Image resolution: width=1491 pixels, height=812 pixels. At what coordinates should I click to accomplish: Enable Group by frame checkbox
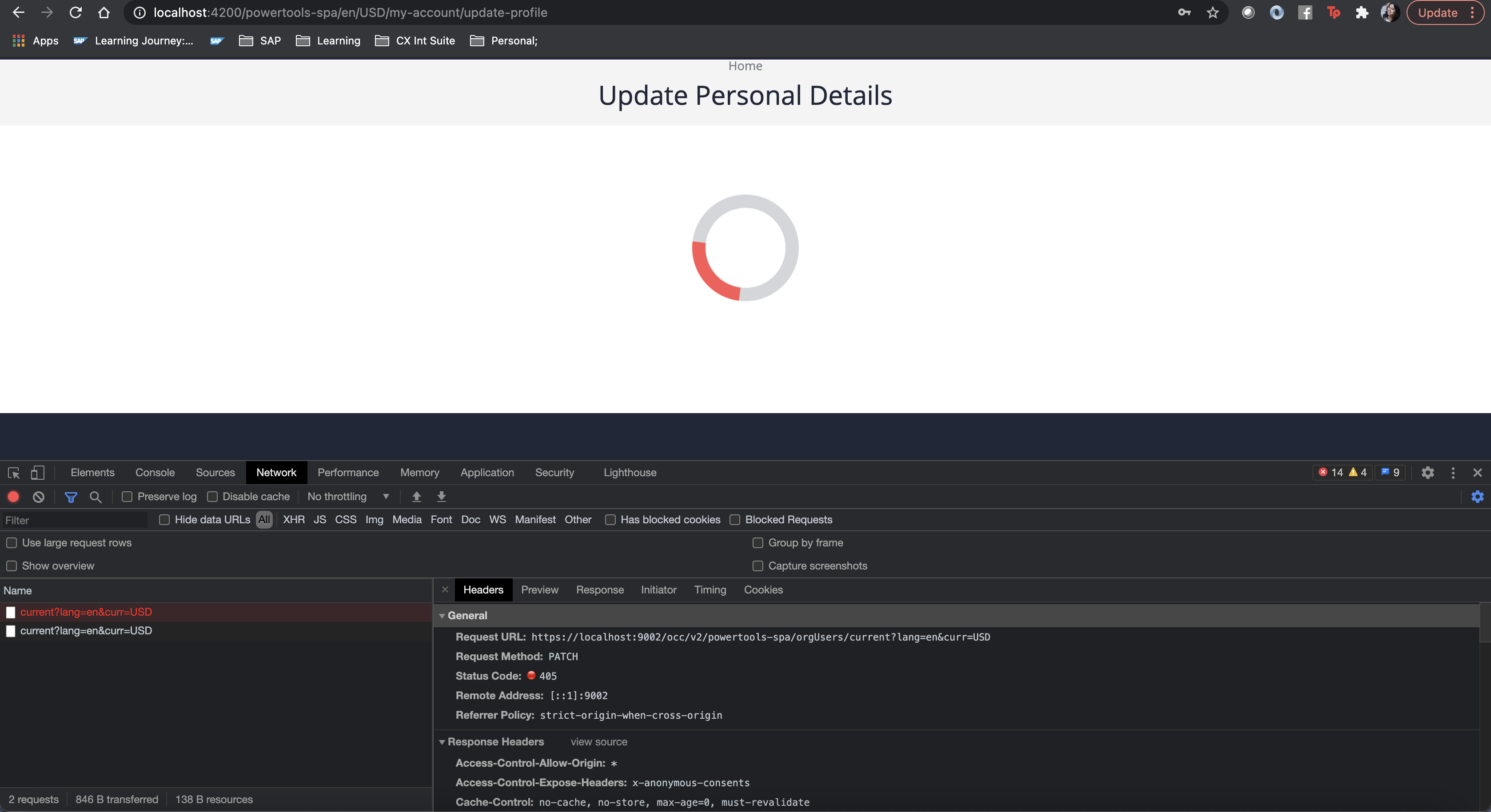coord(757,543)
